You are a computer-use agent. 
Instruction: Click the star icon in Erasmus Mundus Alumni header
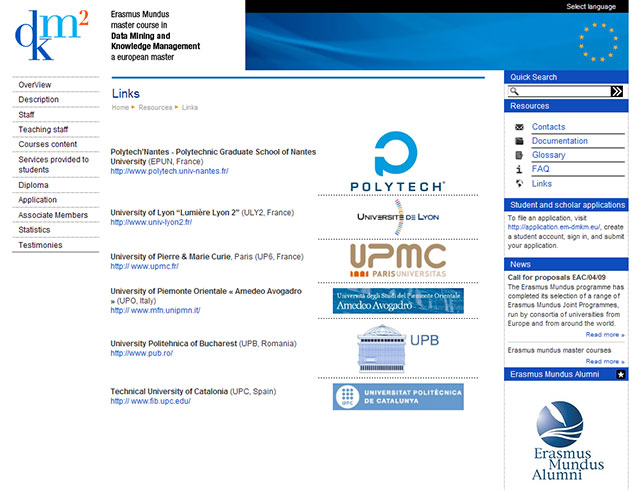pyautogui.click(x=621, y=375)
